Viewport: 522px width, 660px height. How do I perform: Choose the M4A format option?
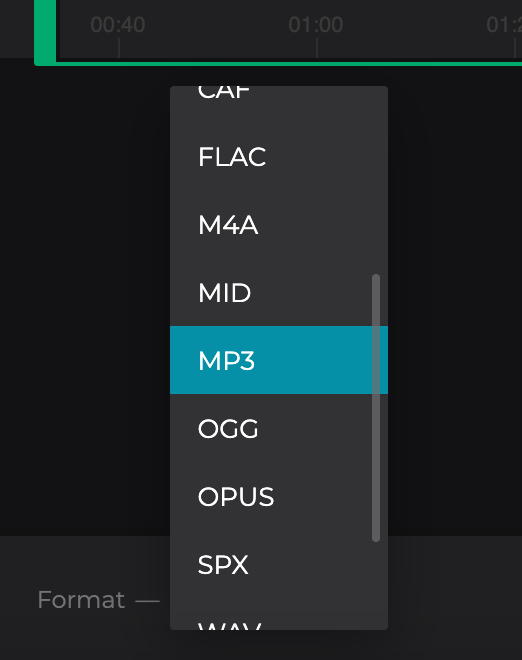tap(279, 224)
